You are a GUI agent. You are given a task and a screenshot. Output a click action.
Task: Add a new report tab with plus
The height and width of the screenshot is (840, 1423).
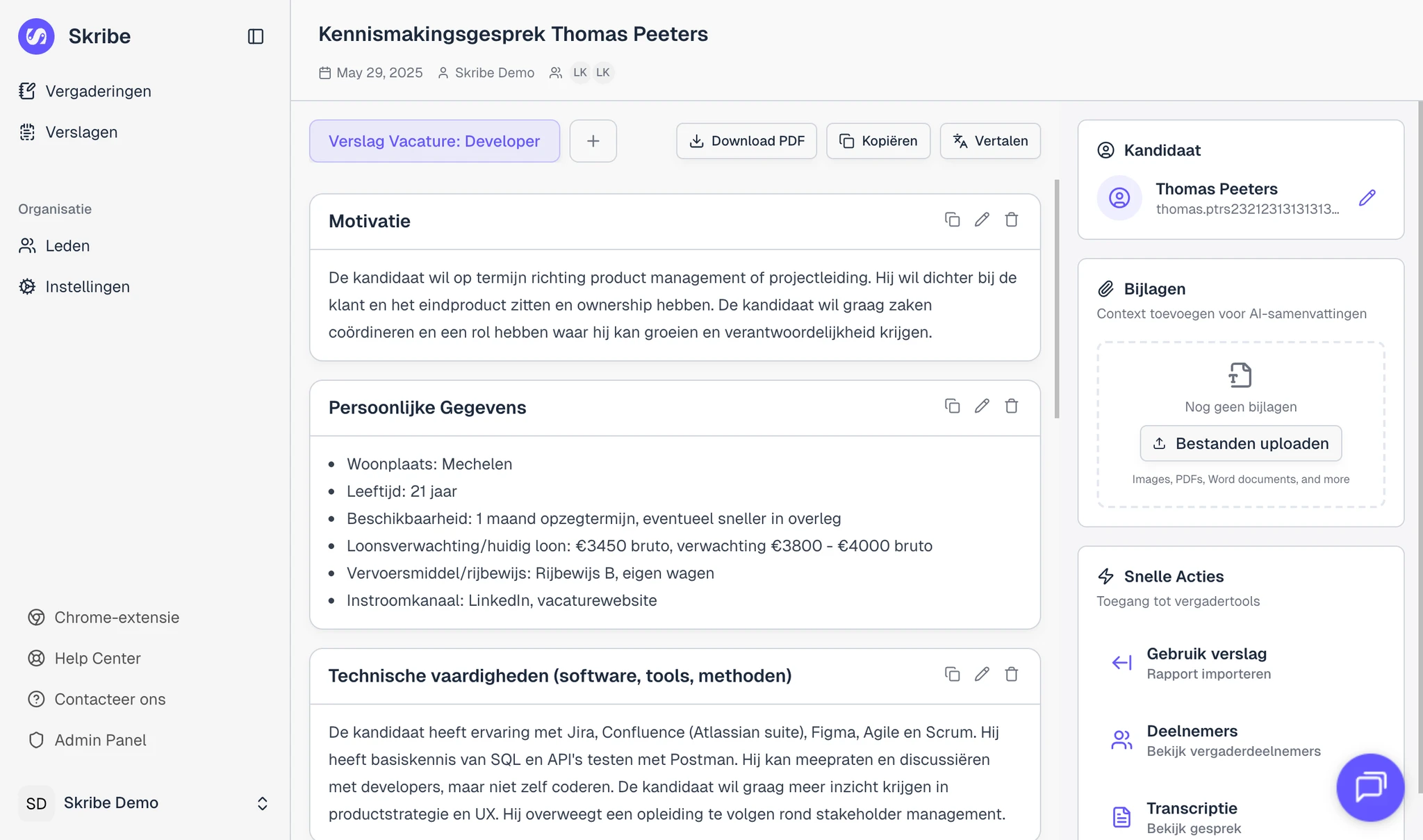pos(593,141)
